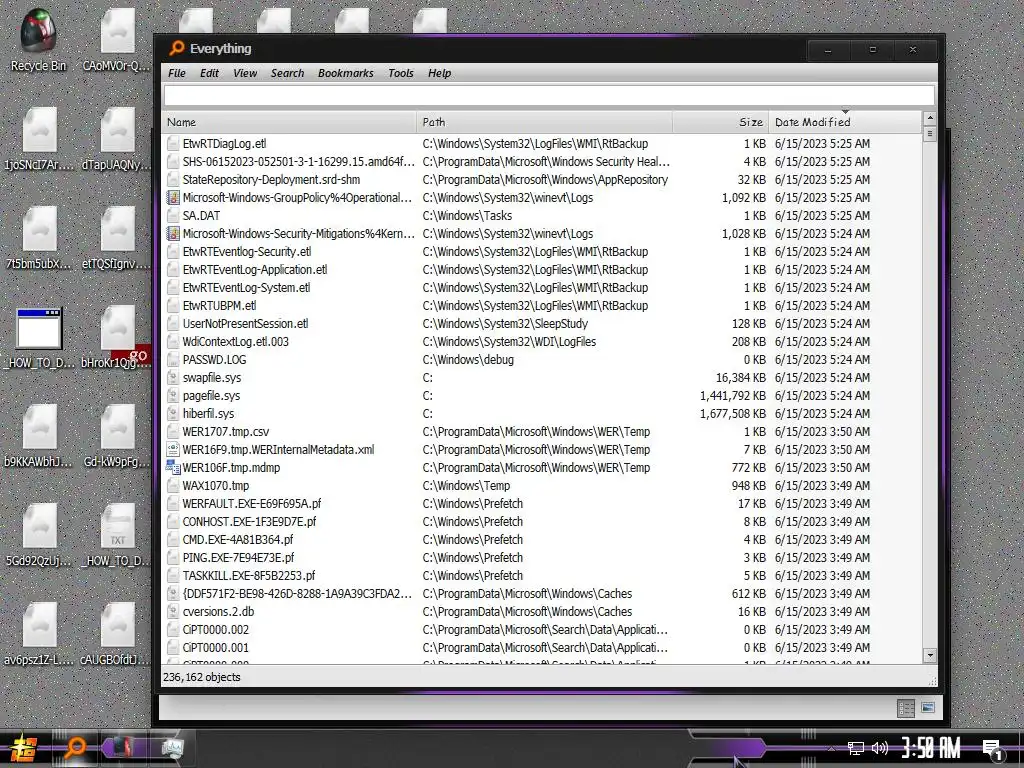Select the WdiContextLog.etl.003 row
The height and width of the screenshot is (768, 1024).
pyautogui.click(x=541, y=342)
